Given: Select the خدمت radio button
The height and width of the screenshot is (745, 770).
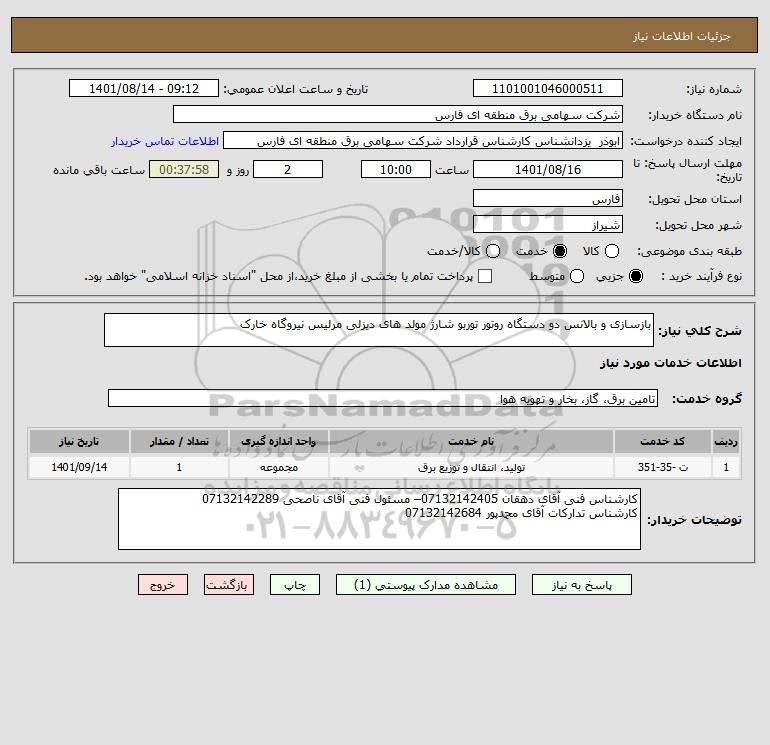Looking at the screenshot, I should [x=559, y=251].
